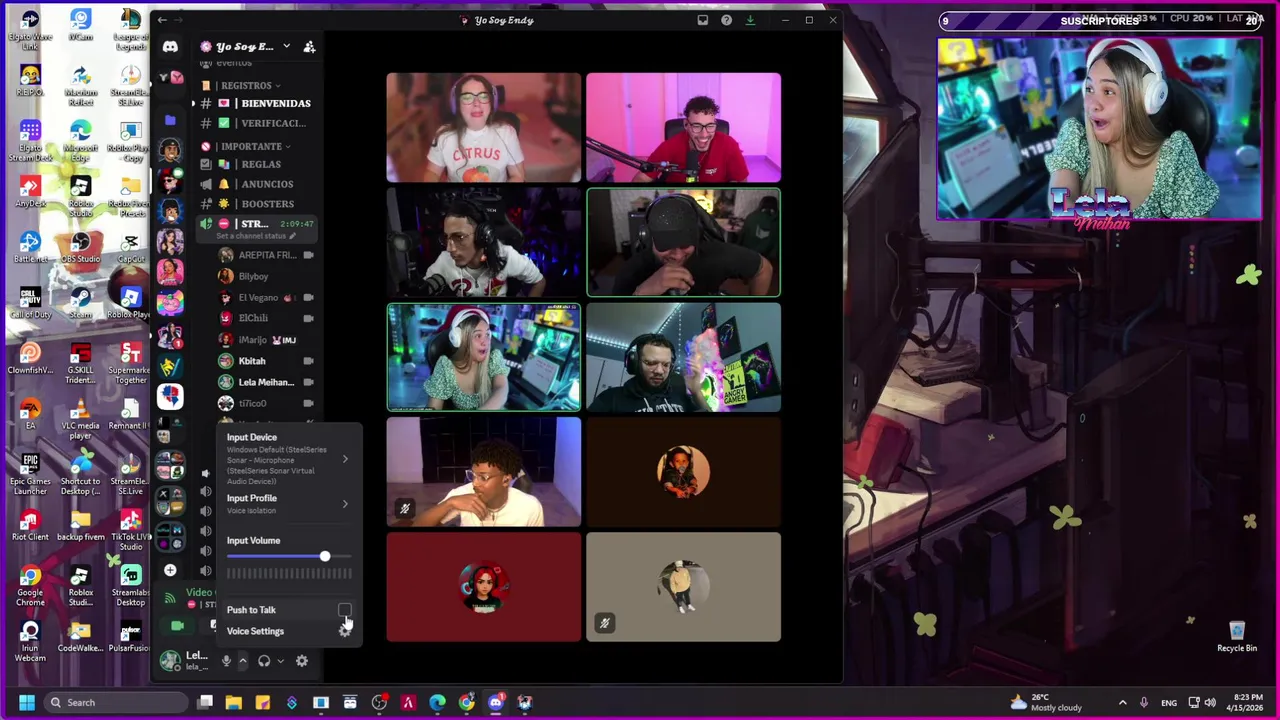The image size is (1280, 720).
Task: Click the invite people icon beside server name
Action: 309,46
